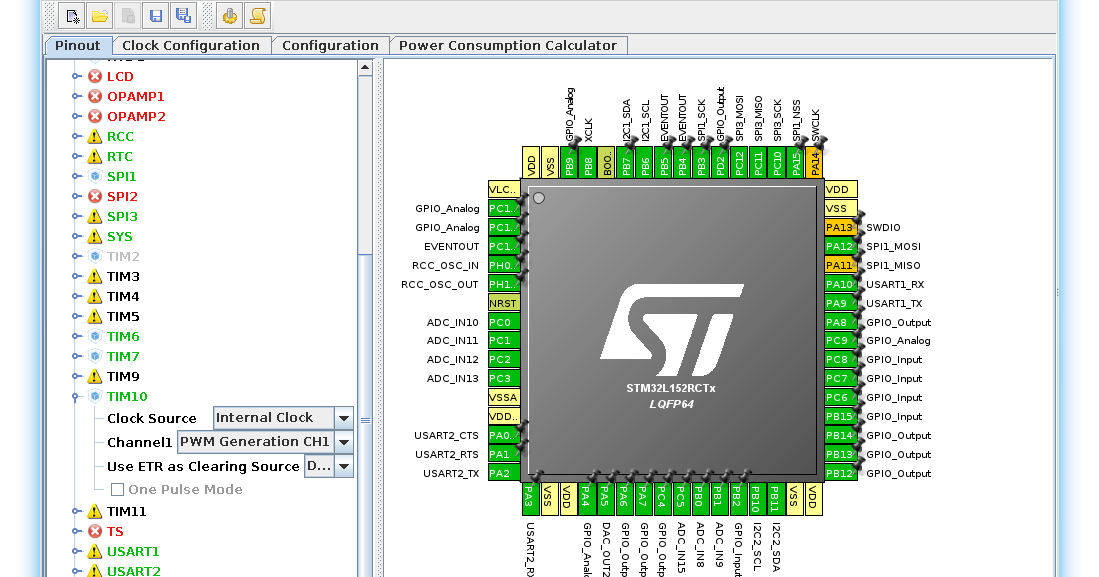This screenshot has height=577, width=1099.
Task: Click the PA13 pin assigned to SWDIO
Action: tap(840, 227)
